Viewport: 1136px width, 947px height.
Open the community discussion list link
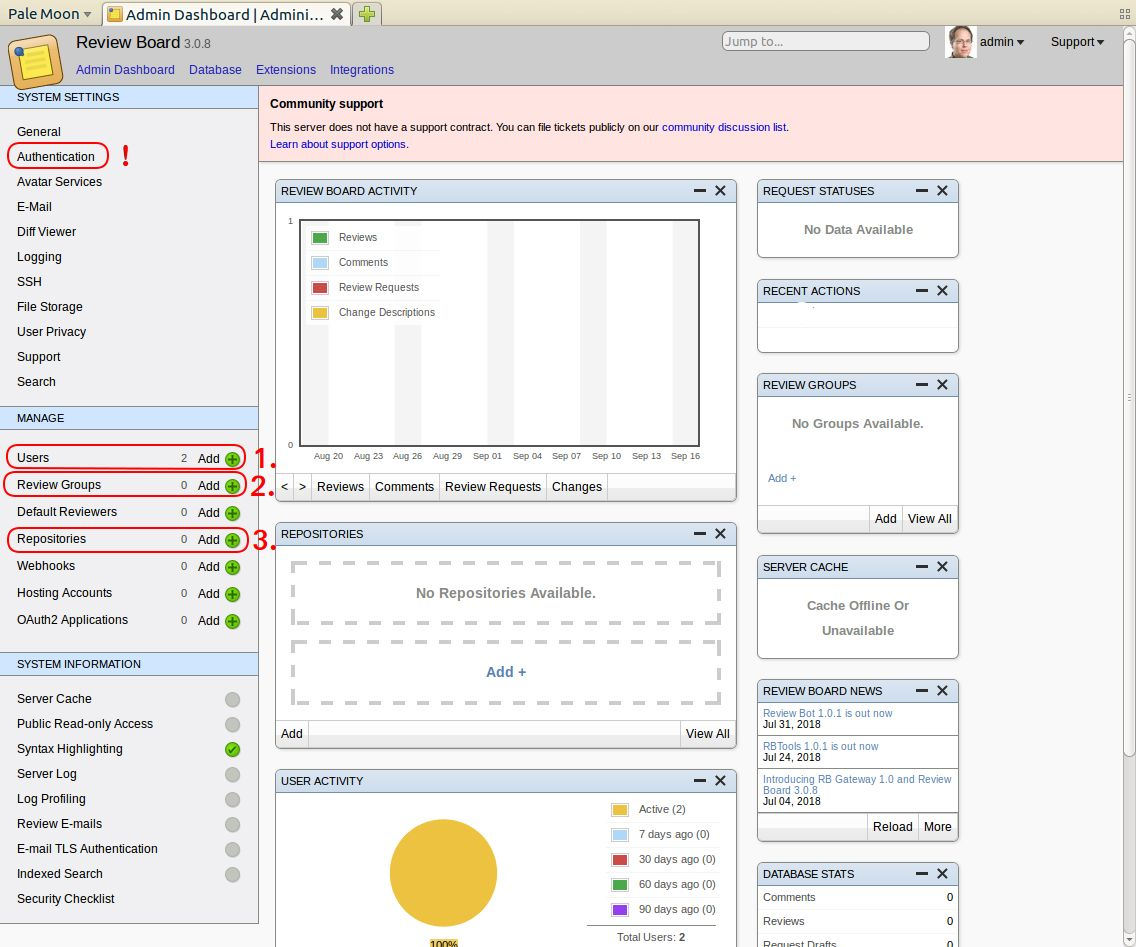(x=724, y=127)
